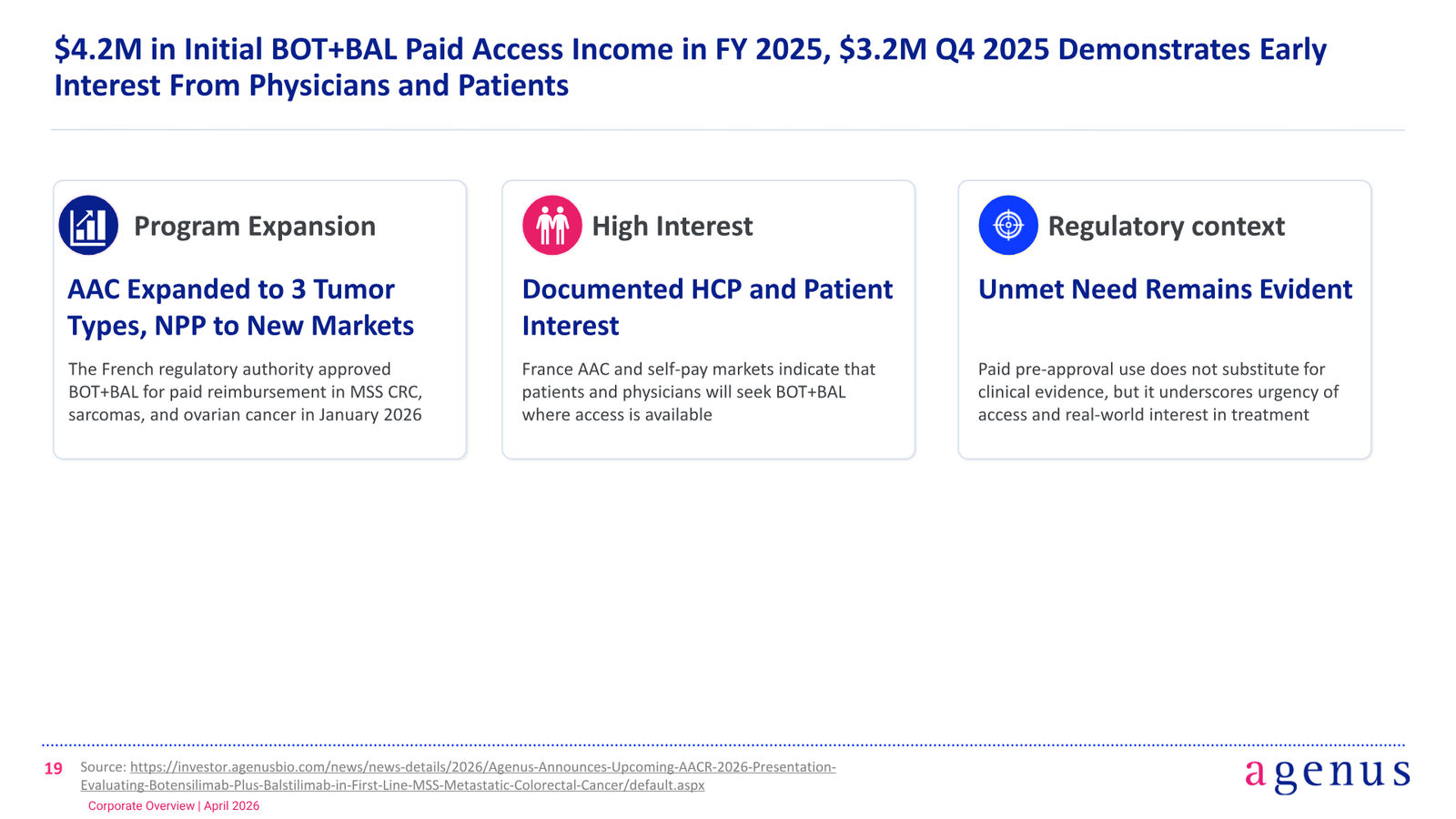1456x819 pixels.
Task: Click the 'Regulatory context' heading
Action: [1167, 226]
